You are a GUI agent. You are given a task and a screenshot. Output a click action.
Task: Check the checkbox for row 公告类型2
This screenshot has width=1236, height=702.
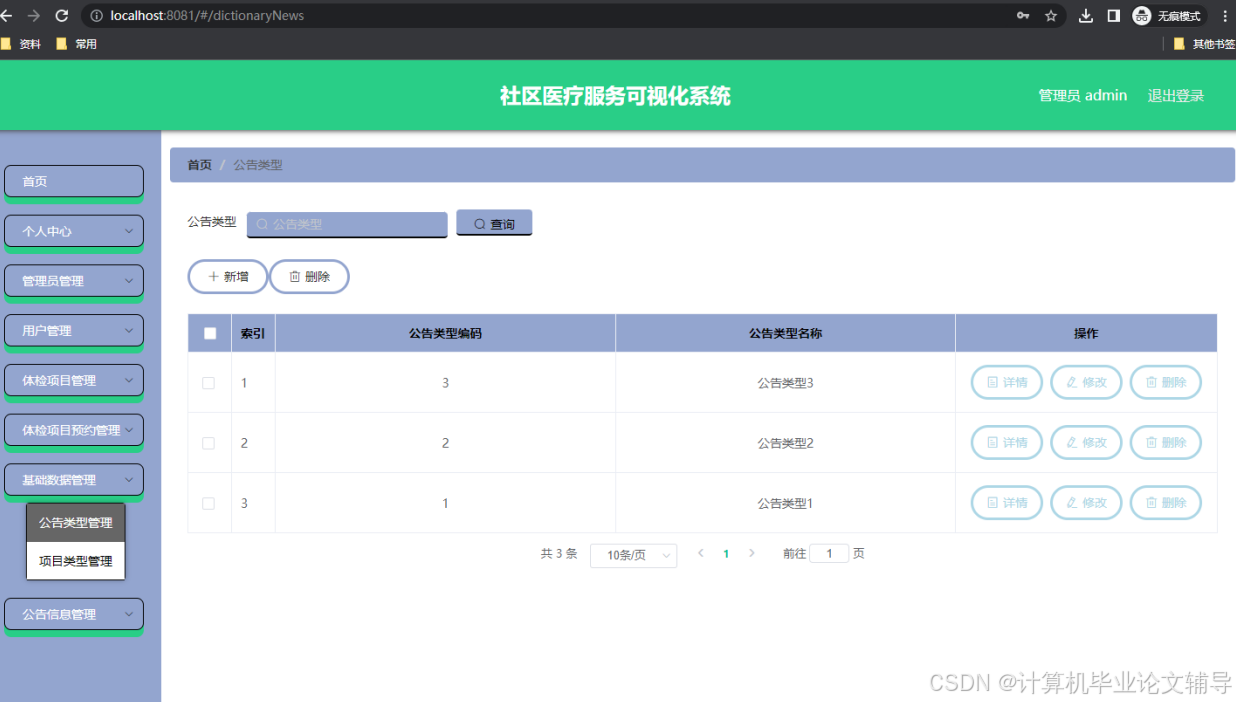click(x=209, y=442)
